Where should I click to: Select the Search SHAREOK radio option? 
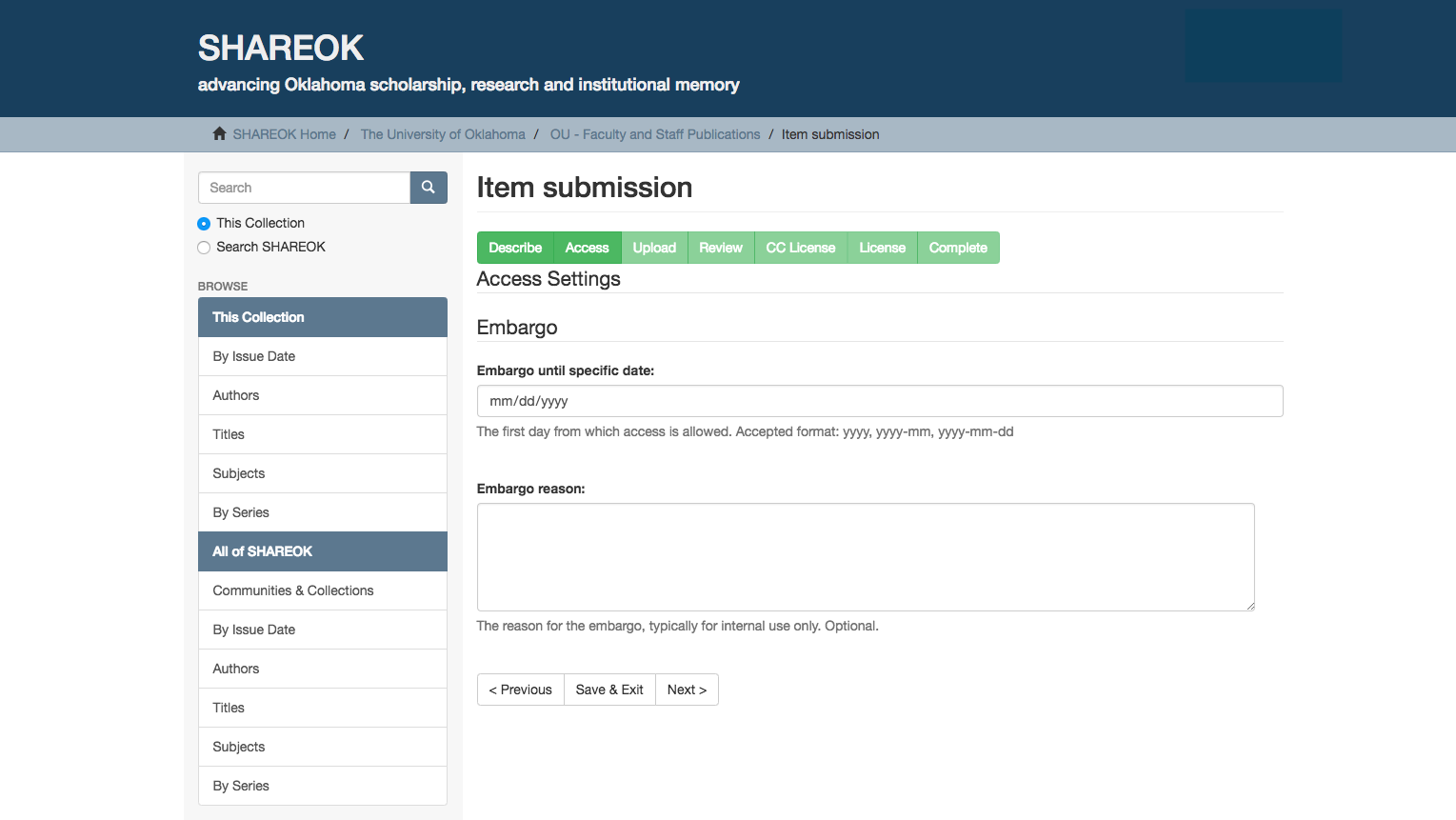204,248
